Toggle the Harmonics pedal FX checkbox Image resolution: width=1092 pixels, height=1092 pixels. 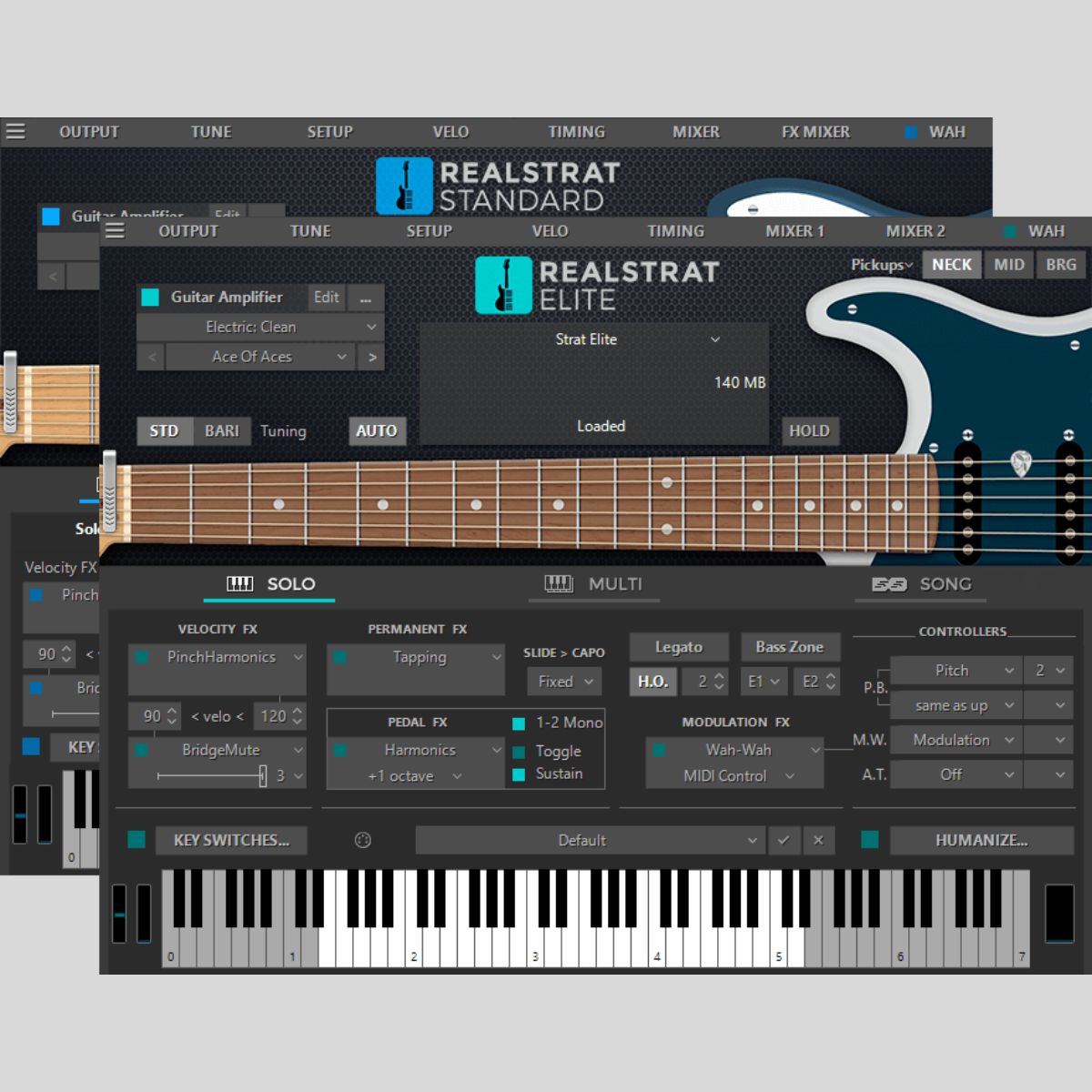339,750
